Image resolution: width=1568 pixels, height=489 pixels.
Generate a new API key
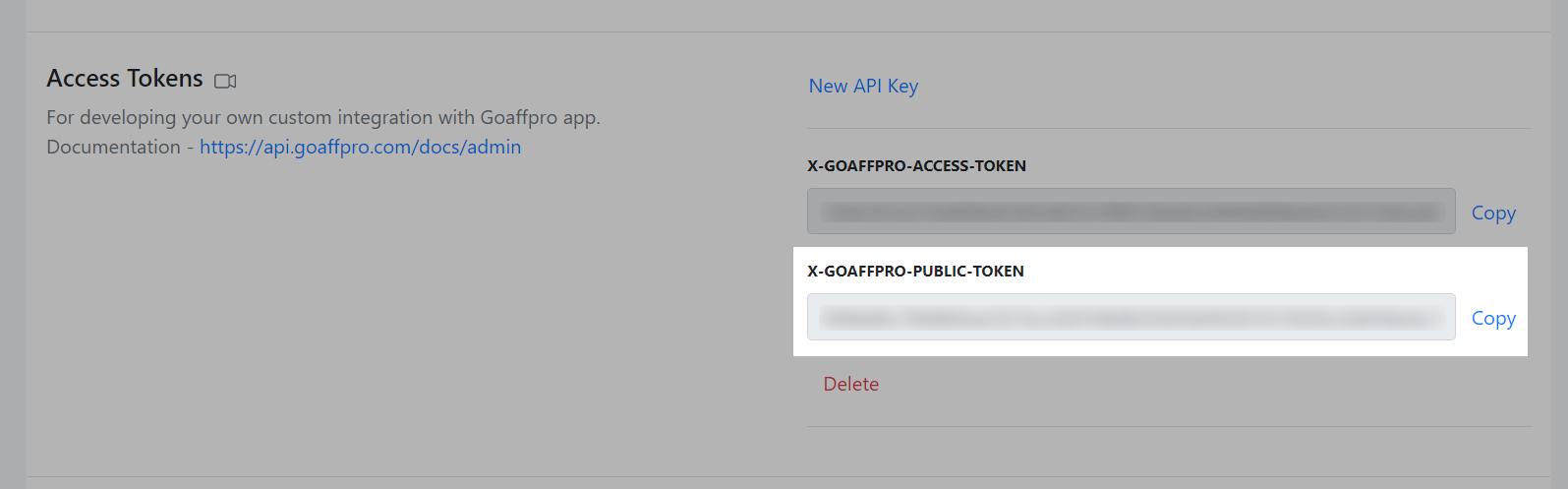(x=863, y=86)
